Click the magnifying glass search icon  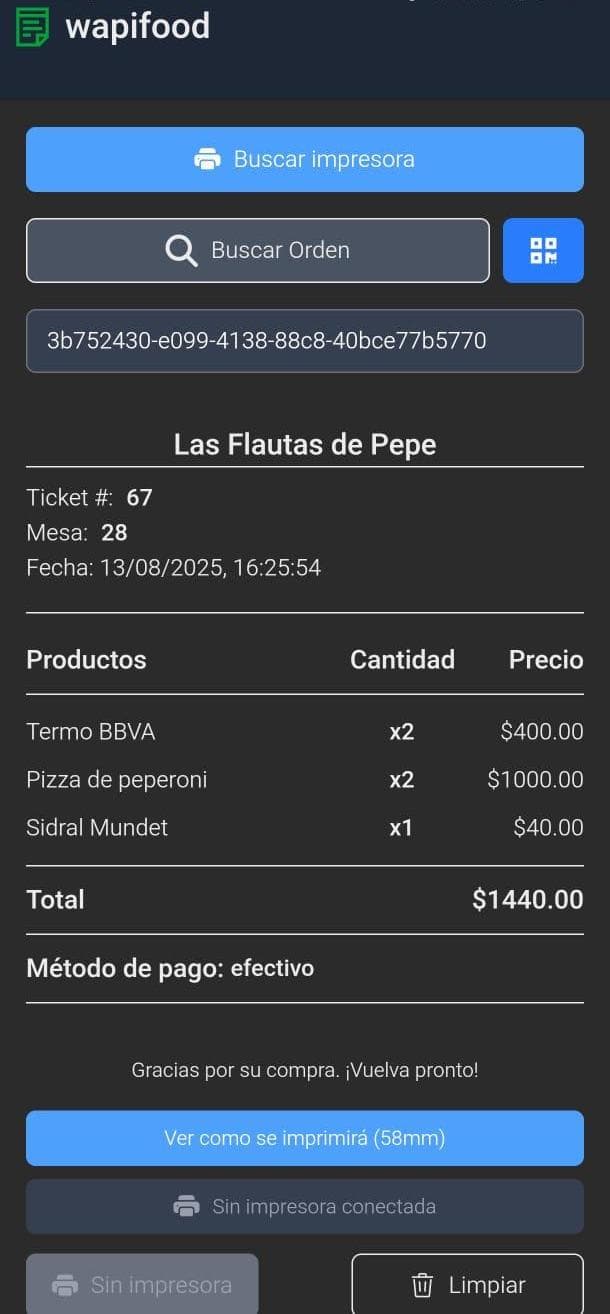coord(180,250)
